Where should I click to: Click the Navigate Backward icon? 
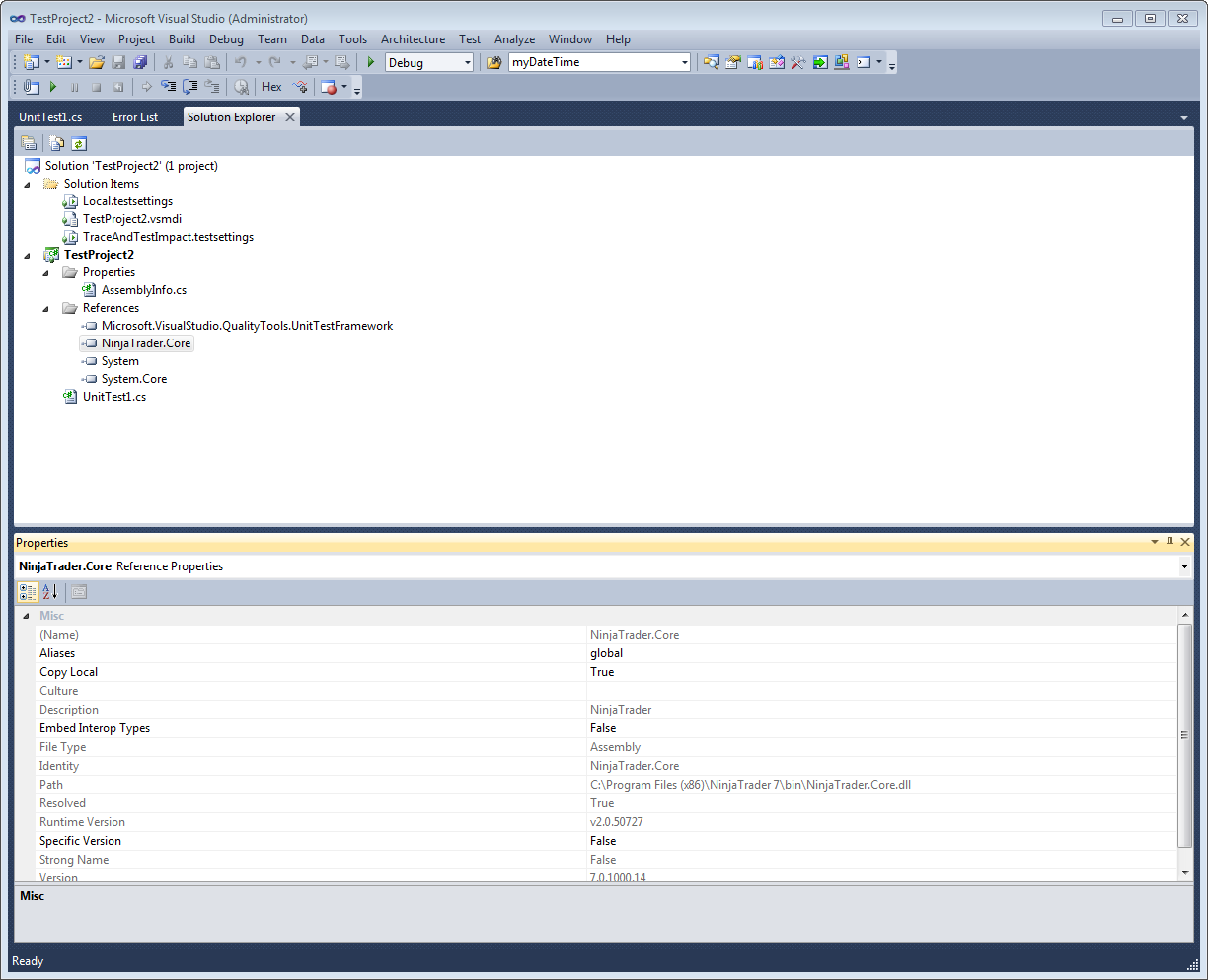310,62
